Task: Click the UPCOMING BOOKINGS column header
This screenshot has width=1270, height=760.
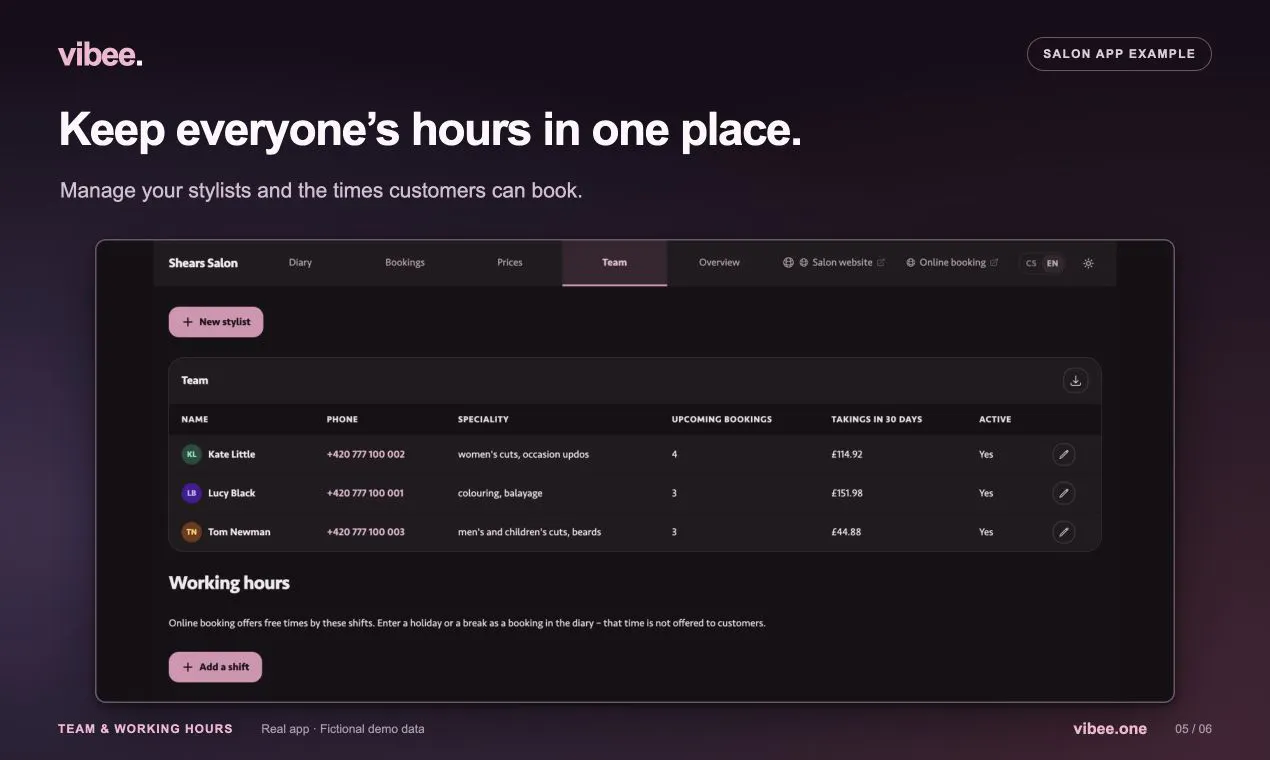Action: [722, 419]
